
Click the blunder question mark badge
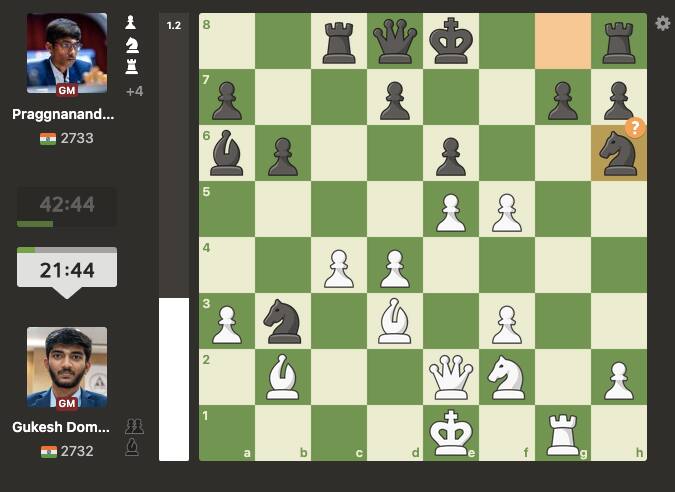(x=635, y=128)
